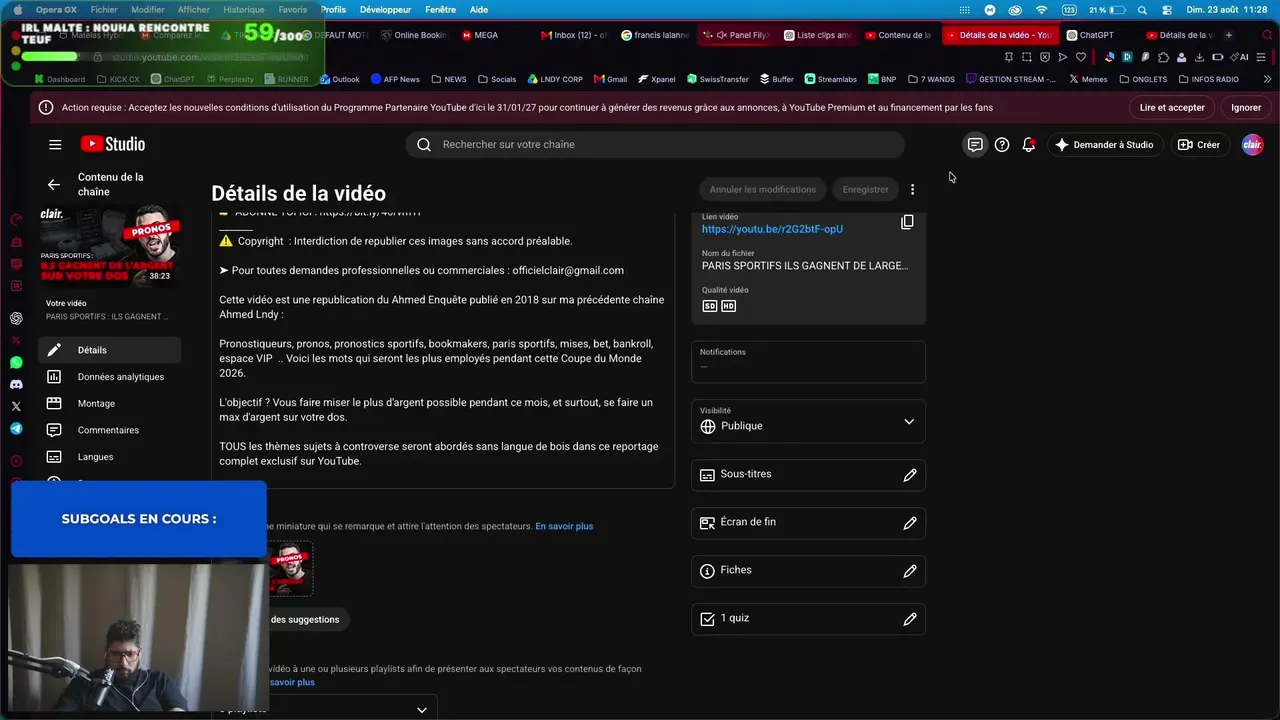Open Telegram in the Opera sidebar
The image size is (1280, 720).
click(x=16, y=428)
